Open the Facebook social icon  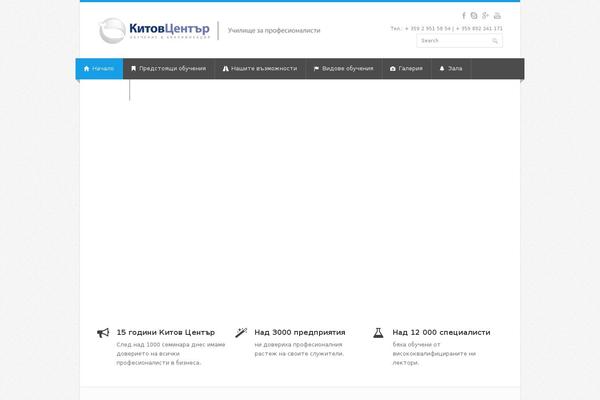(x=464, y=16)
